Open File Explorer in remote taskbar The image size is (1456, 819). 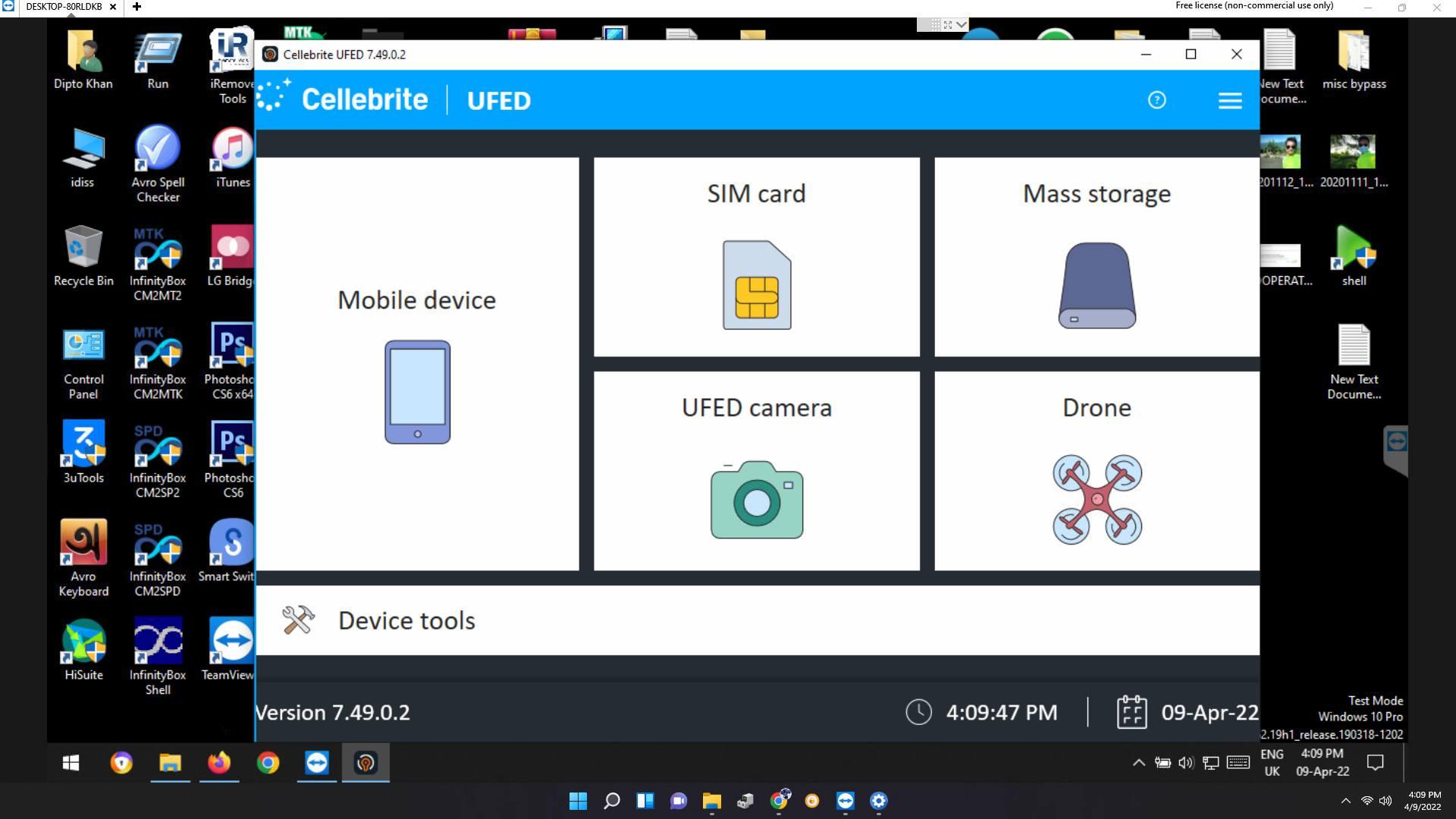click(x=170, y=763)
